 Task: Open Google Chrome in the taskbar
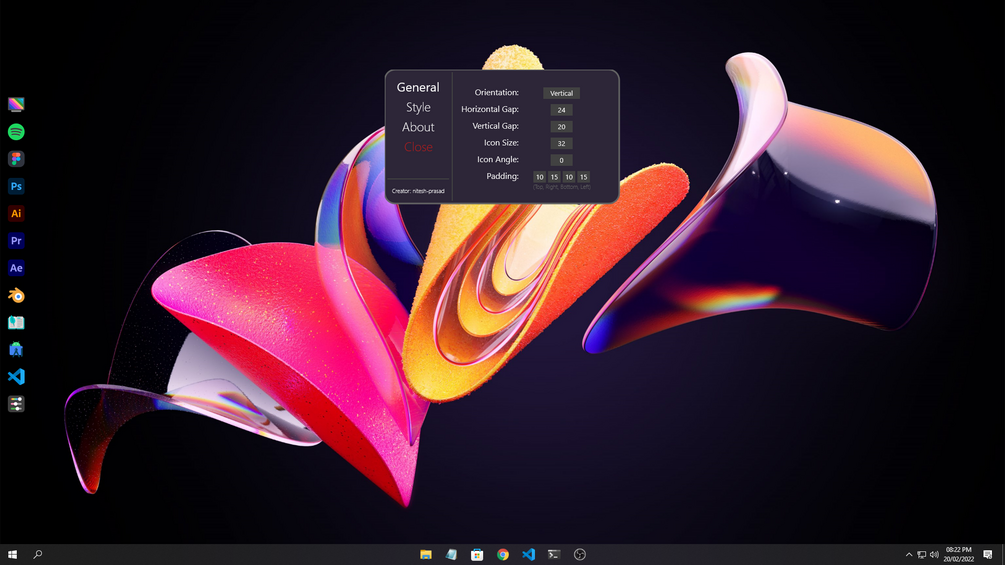pyautogui.click(x=503, y=555)
